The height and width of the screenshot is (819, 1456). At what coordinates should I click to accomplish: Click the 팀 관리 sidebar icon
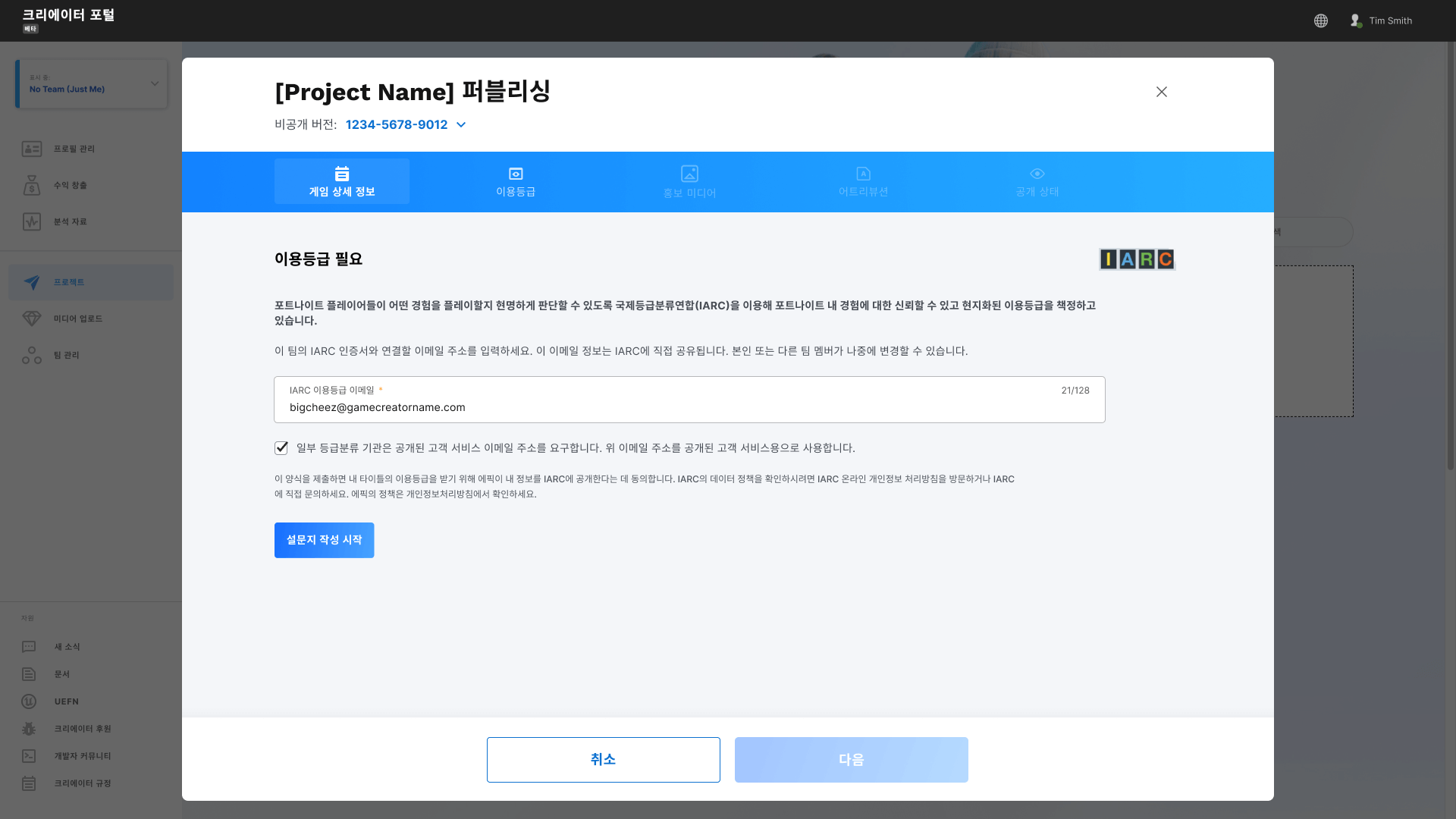[31, 354]
